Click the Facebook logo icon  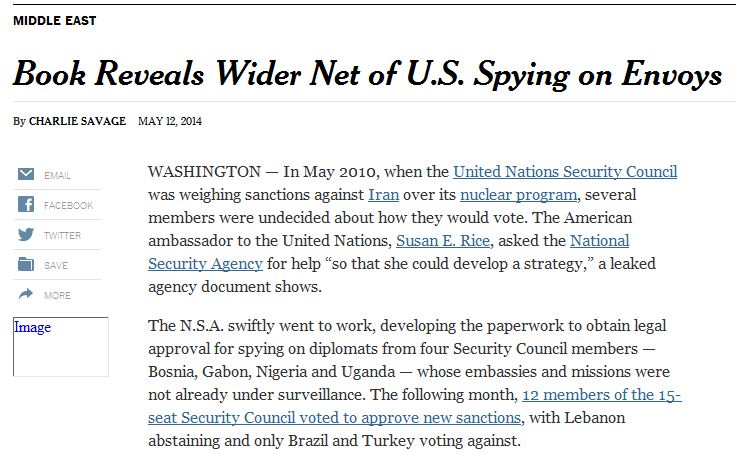click(x=26, y=204)
